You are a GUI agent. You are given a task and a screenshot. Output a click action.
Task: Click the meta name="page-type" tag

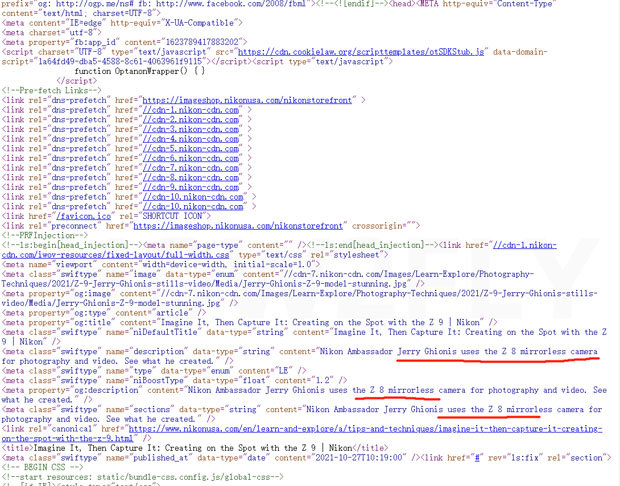[225, 245]
